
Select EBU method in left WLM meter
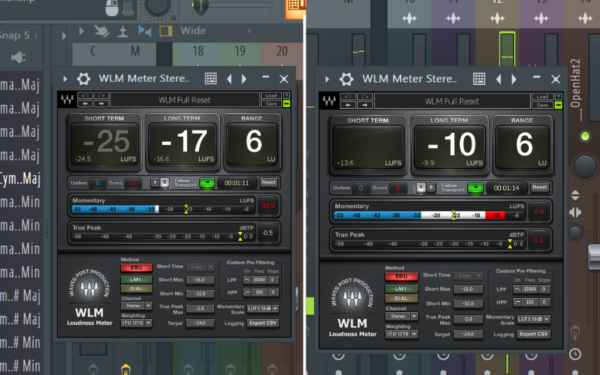coord(136,267)
